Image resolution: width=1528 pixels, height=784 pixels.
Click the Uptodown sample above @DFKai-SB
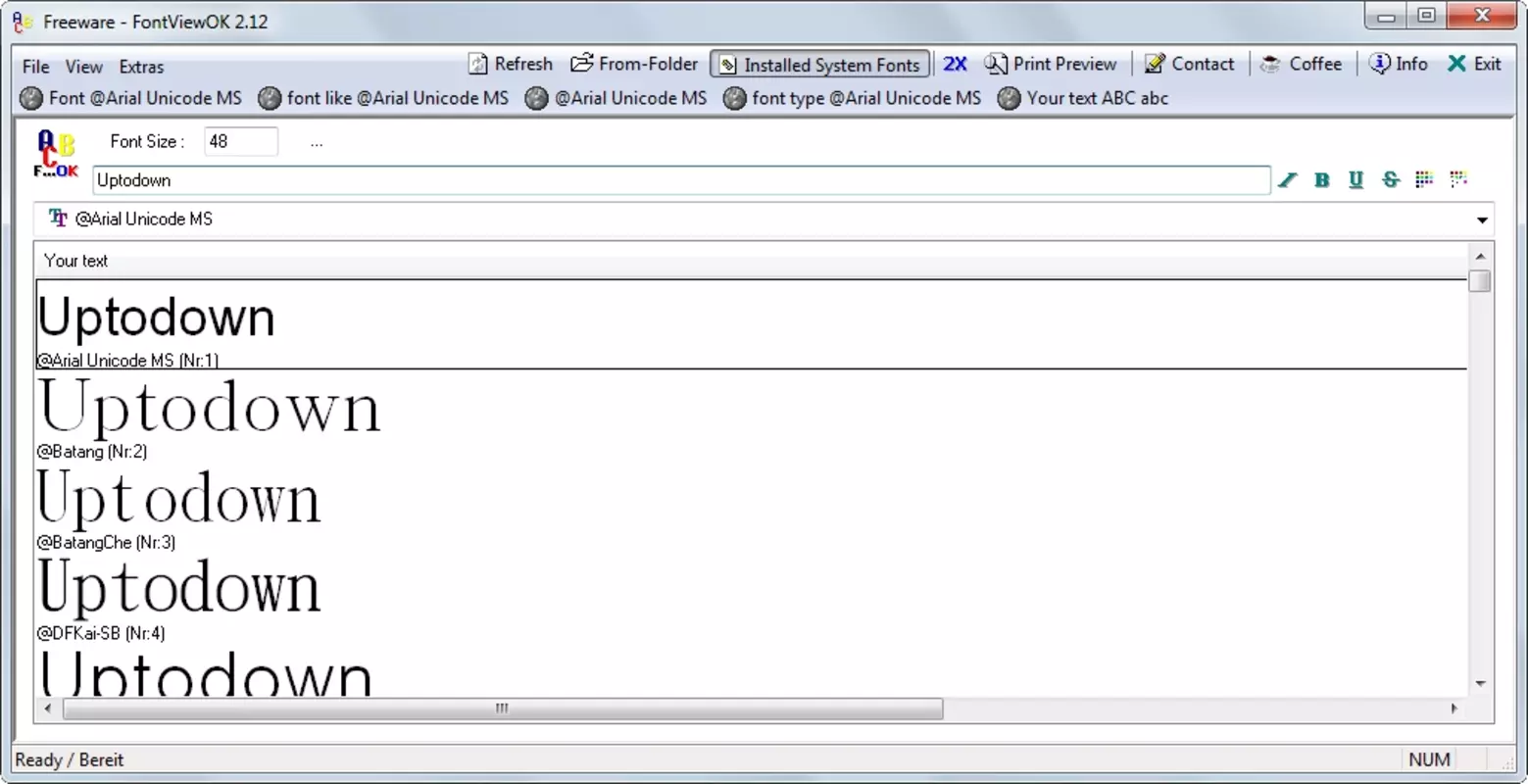tap(179, 588)
